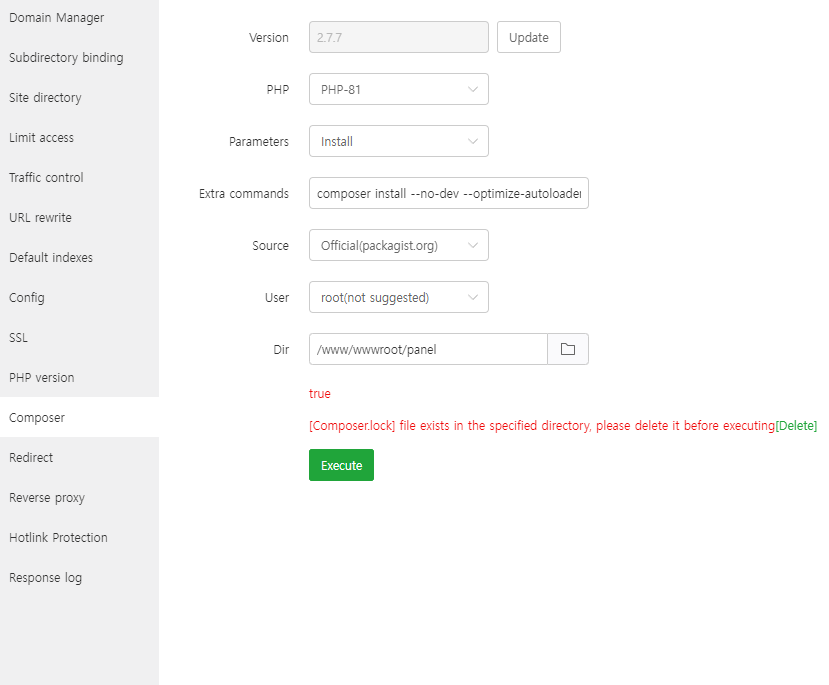
Task: Click the green Execute button
Action: point(341,465)
